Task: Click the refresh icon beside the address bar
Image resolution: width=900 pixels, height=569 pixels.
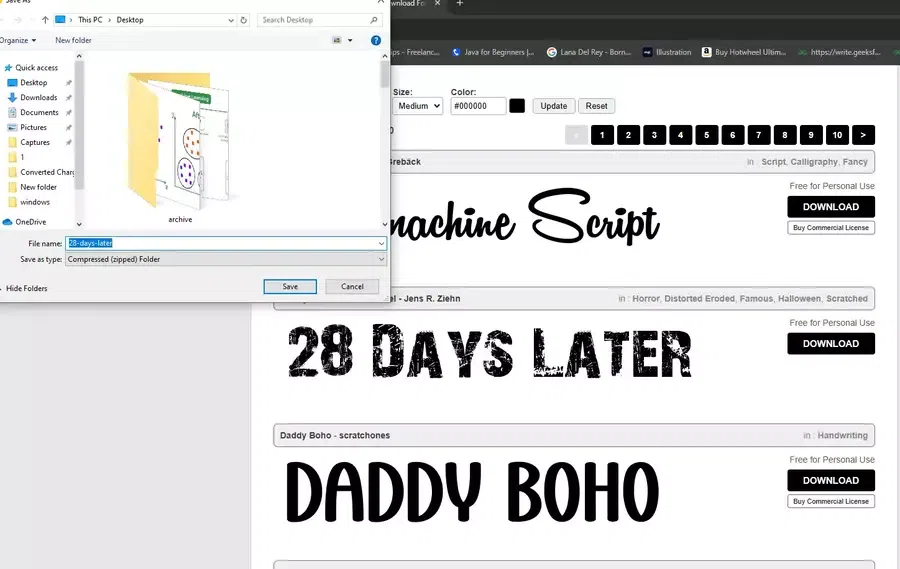Action: [243, 20]
